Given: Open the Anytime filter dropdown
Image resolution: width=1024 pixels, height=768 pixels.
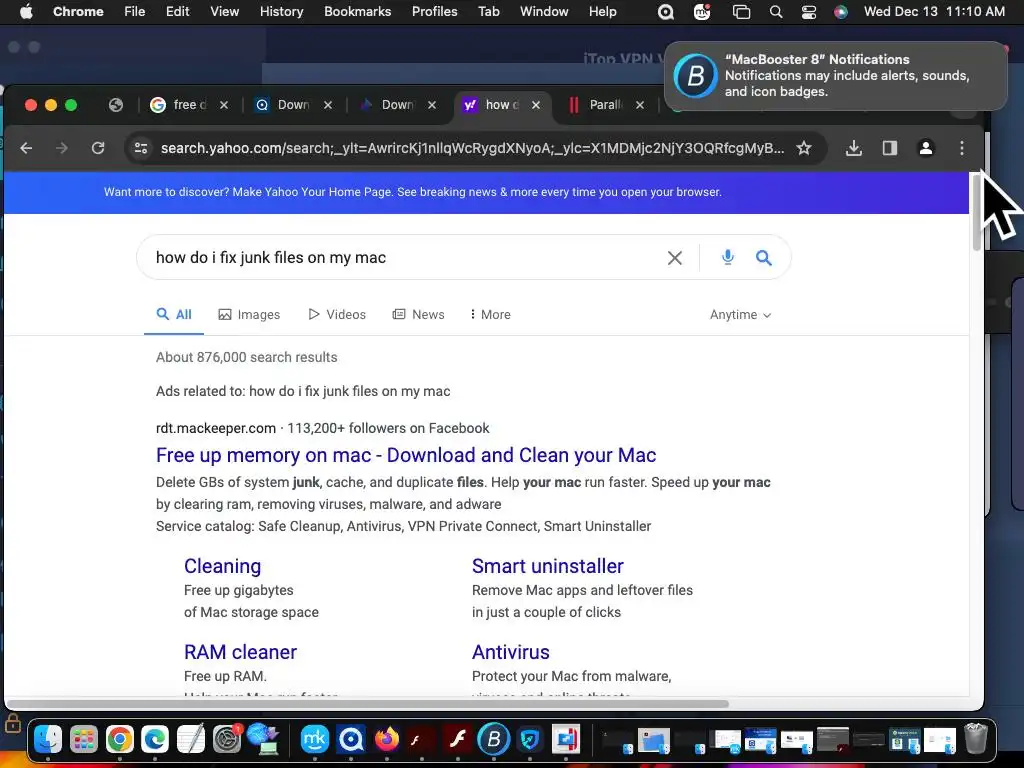Looking at the screenshot, I should [x=741, y=315].
